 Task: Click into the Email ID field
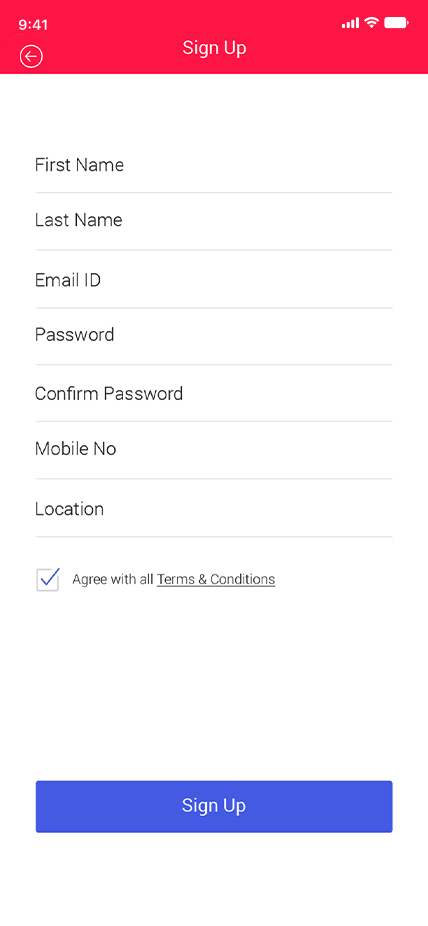(x=214, y=279)
